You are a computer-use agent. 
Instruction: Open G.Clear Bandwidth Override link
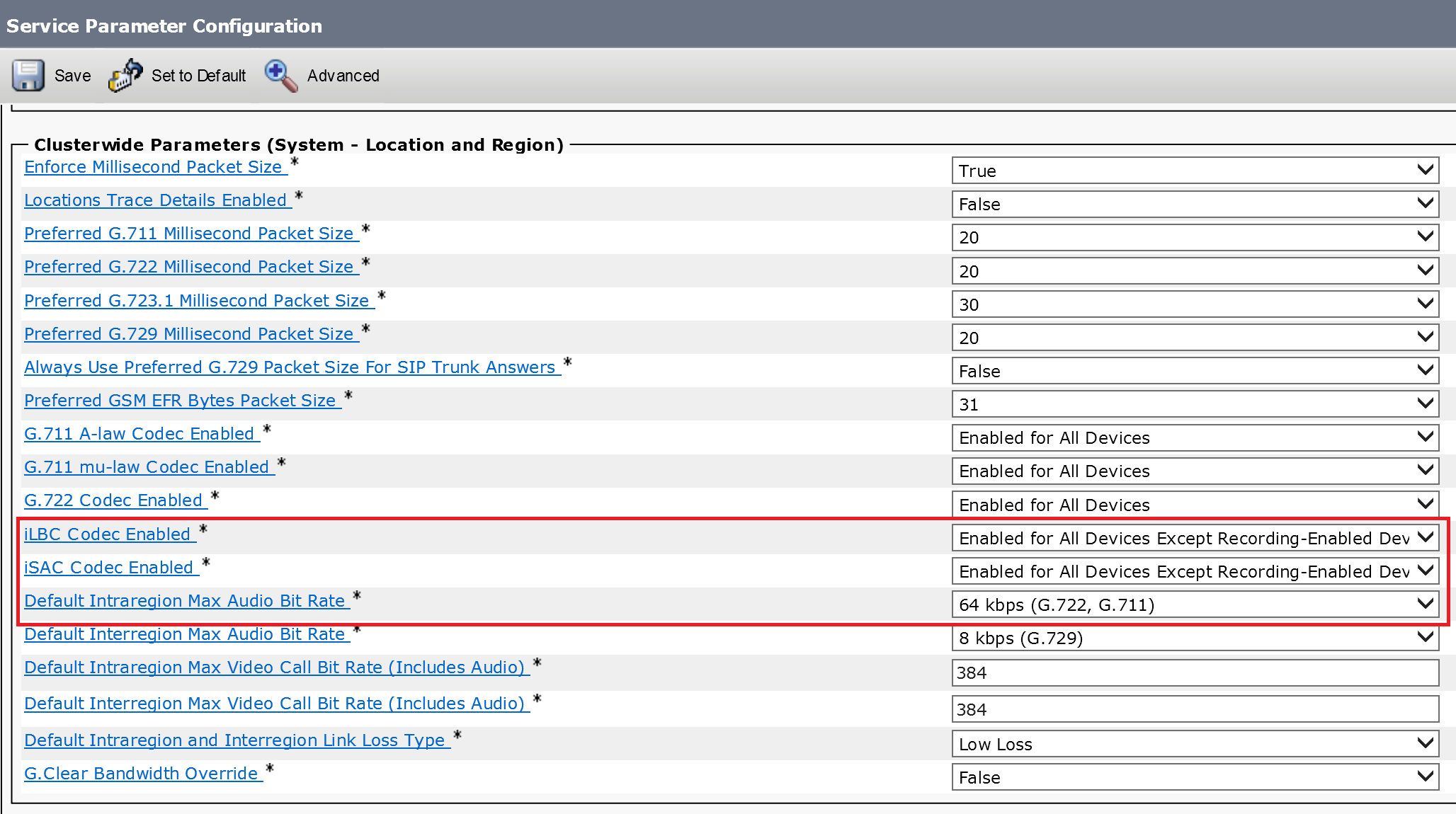point(143,774)
